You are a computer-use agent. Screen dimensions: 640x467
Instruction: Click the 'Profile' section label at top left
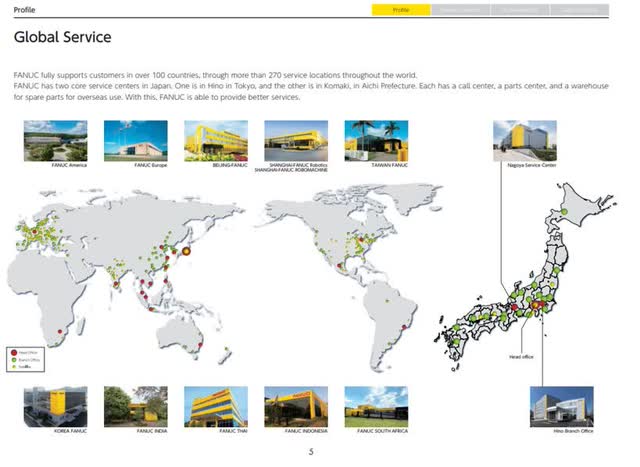pos(24,10)
